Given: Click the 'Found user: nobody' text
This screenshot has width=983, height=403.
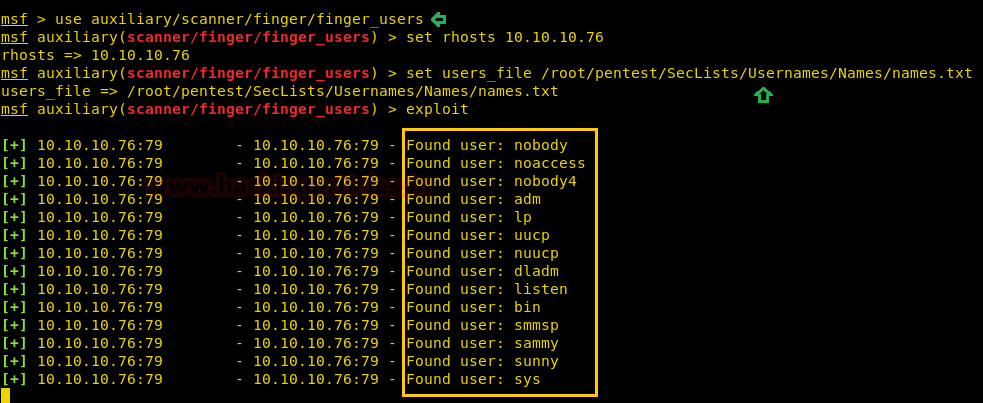Looking at the screenshot, I should (486, 145).
